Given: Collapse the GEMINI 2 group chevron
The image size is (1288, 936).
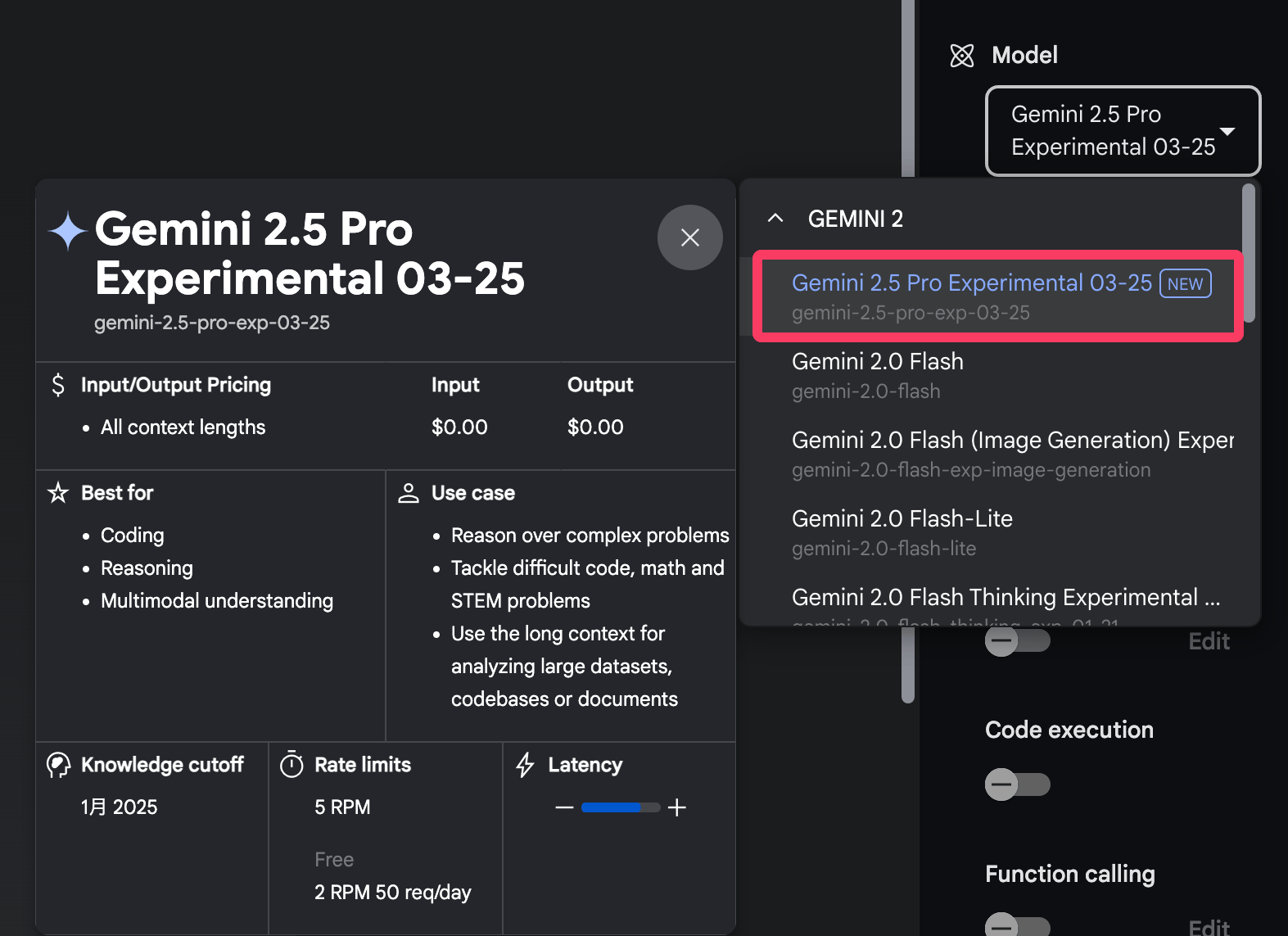Looking at the screenshot, I should click(775, 219).
